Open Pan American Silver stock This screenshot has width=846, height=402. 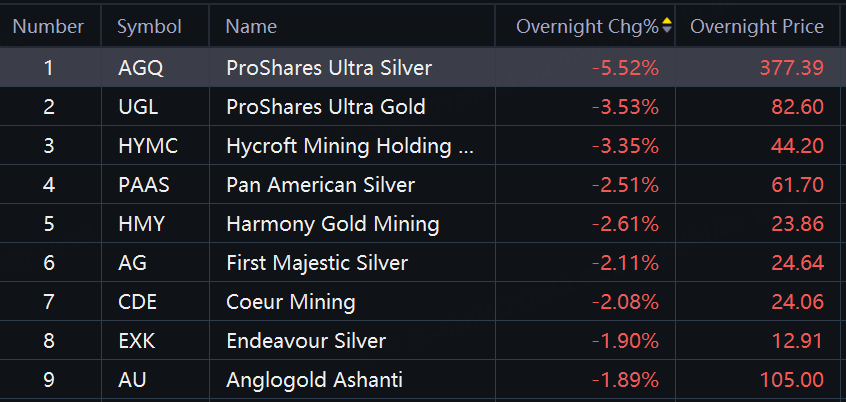[320, 185]
